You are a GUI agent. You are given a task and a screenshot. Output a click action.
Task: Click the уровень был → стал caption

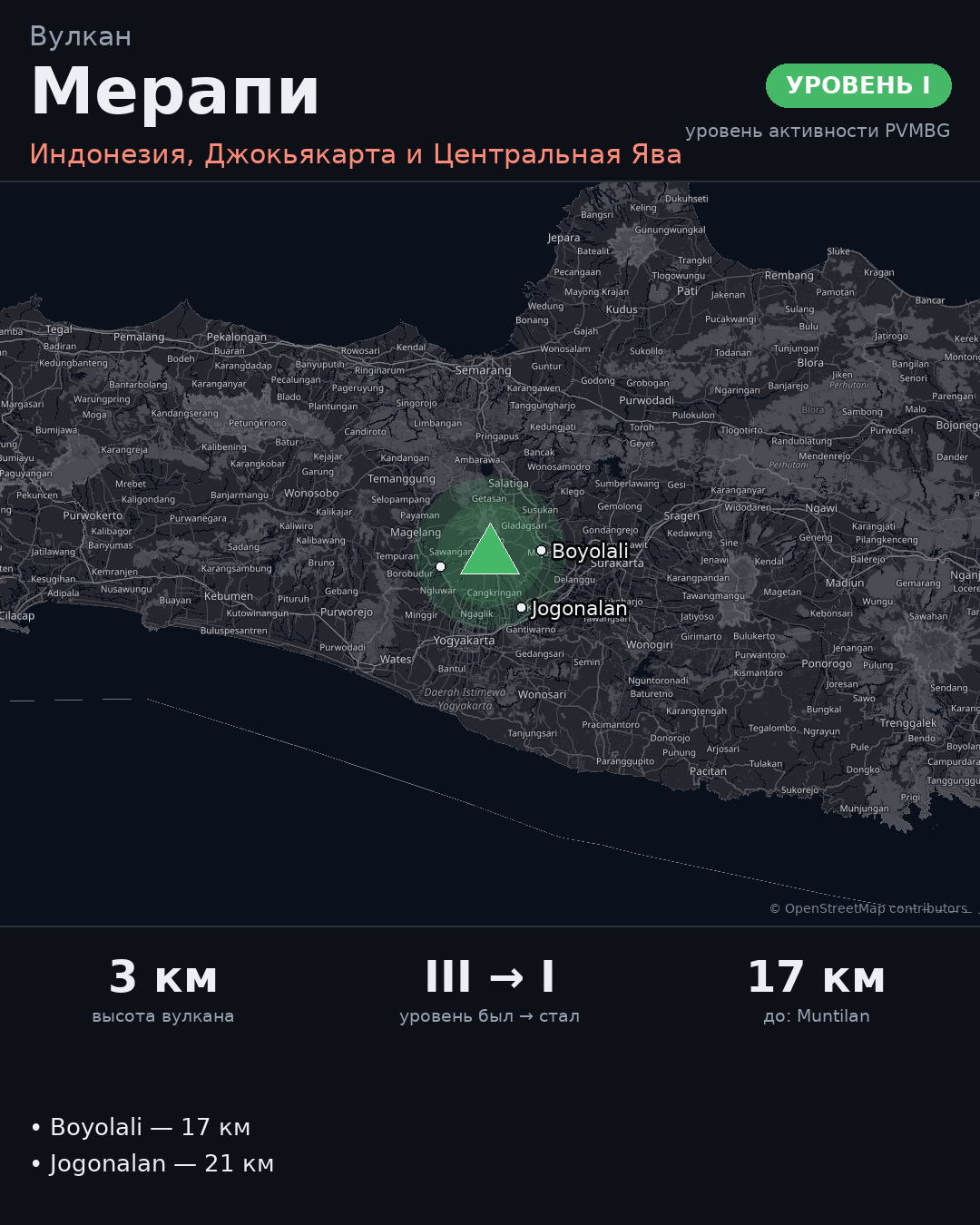pos(490,1016)
